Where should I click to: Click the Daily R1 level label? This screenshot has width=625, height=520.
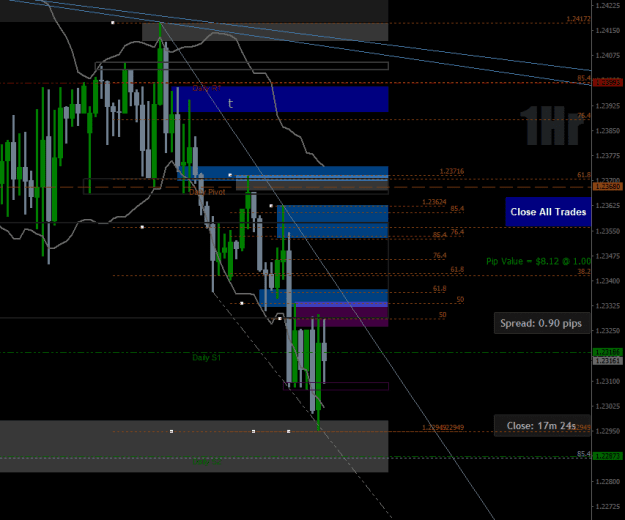[x=206, y=88]
